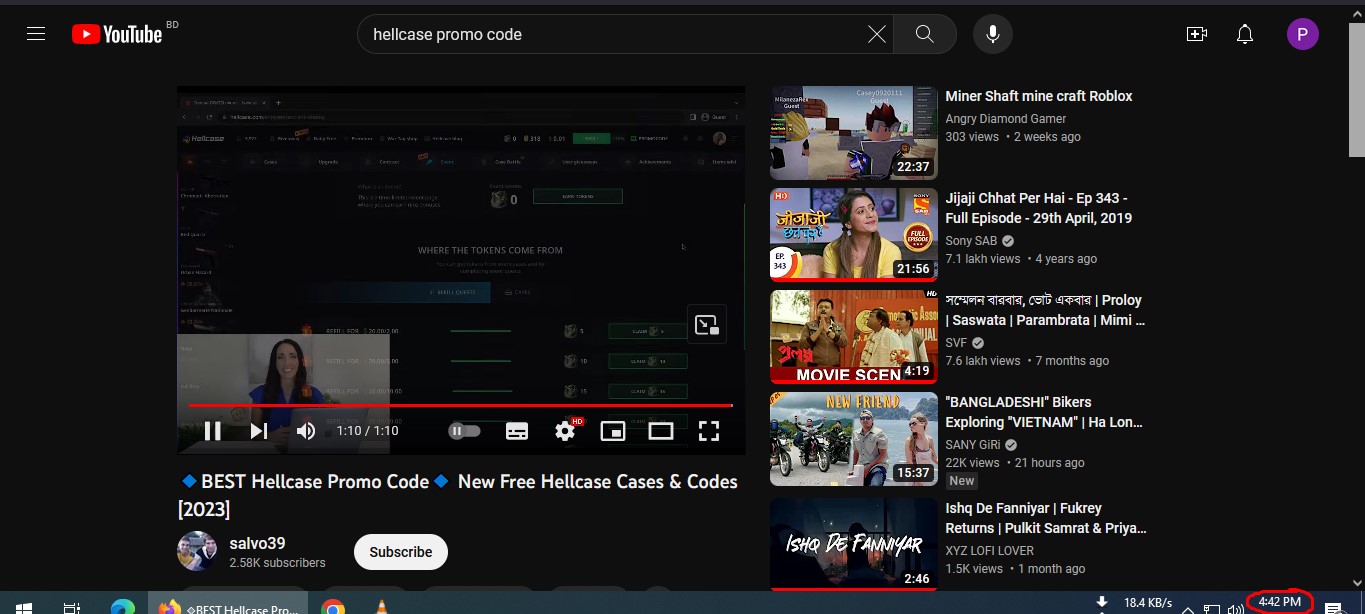Clear the search box text
The image size is (1365, 614).
point(877,34)
